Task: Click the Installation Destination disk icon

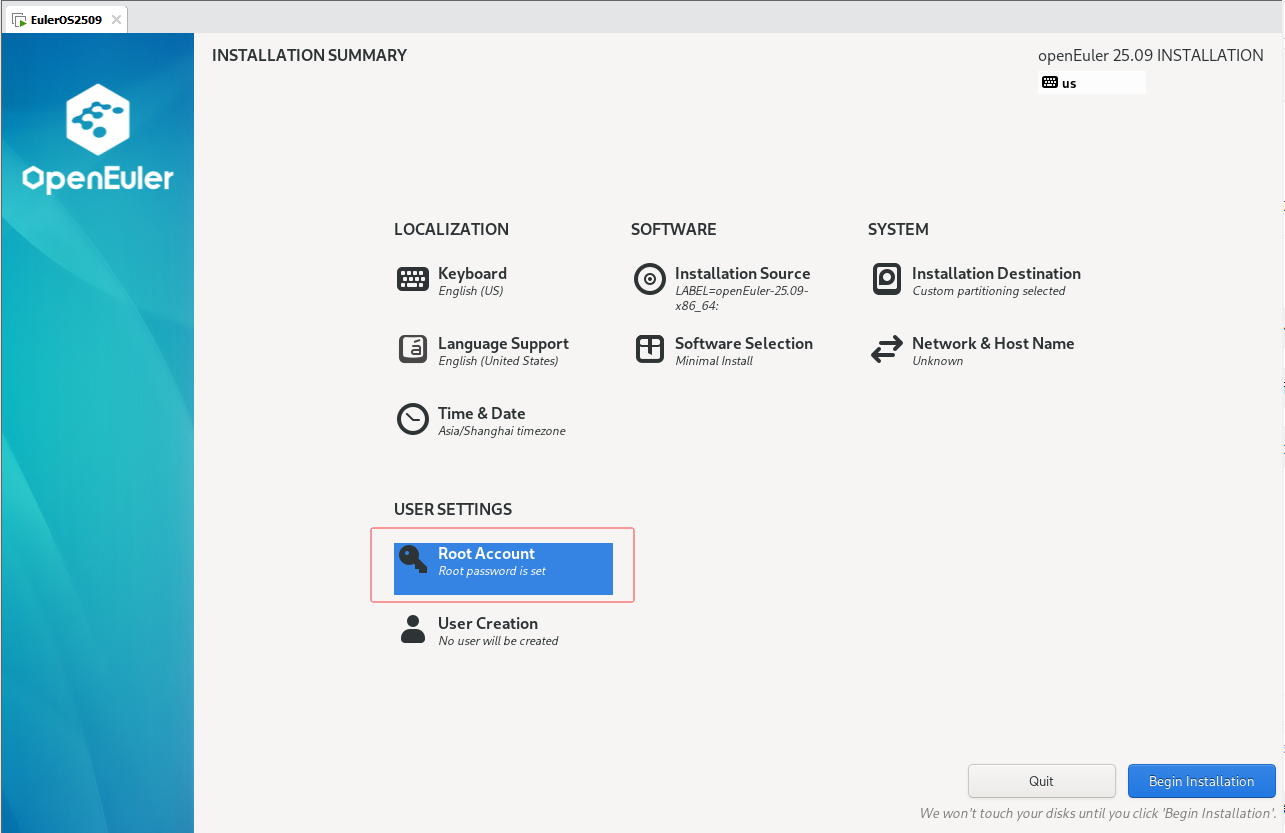Action: point(887,279)
